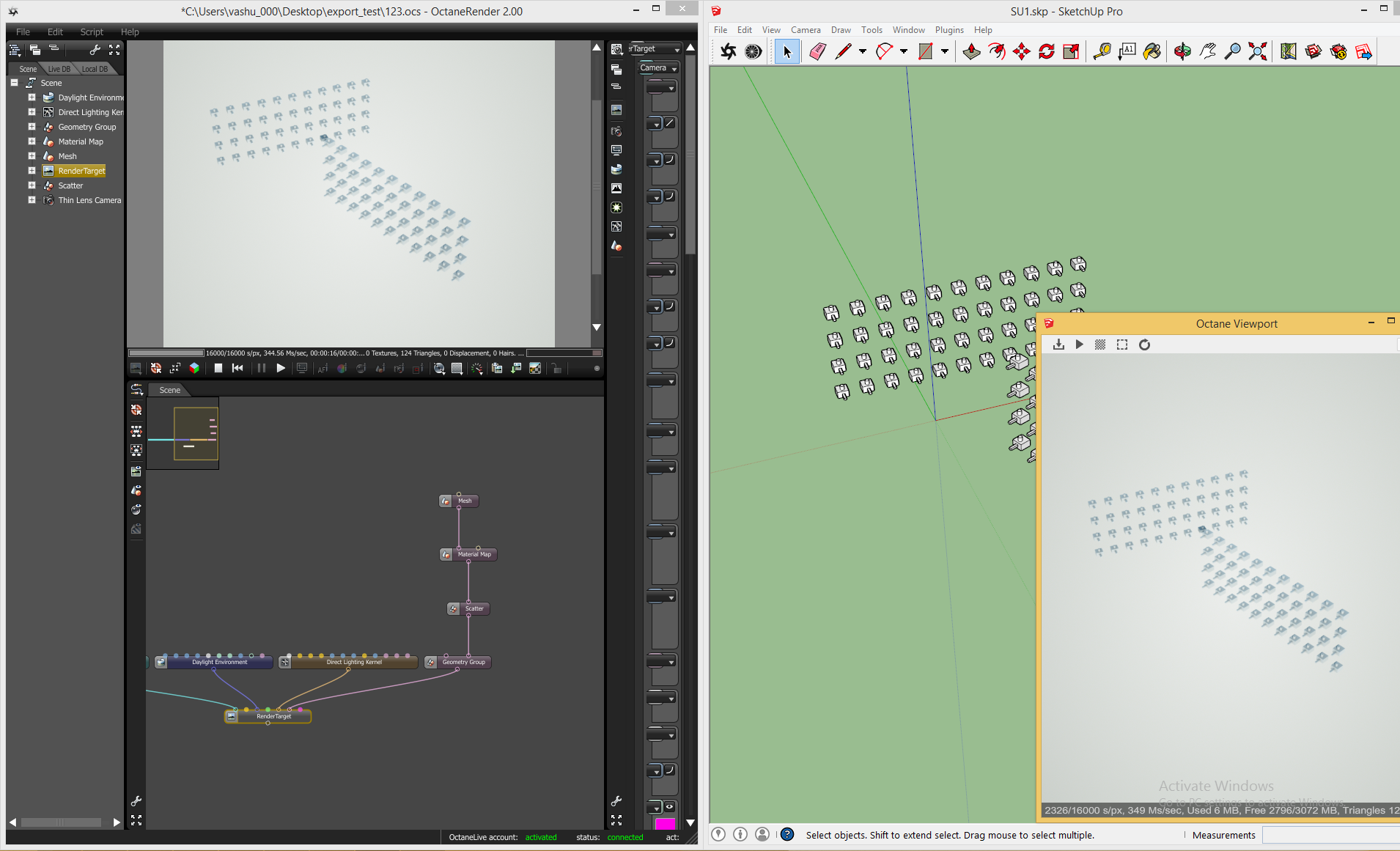Open the Rectangle tool dropdown arrow

945,51
